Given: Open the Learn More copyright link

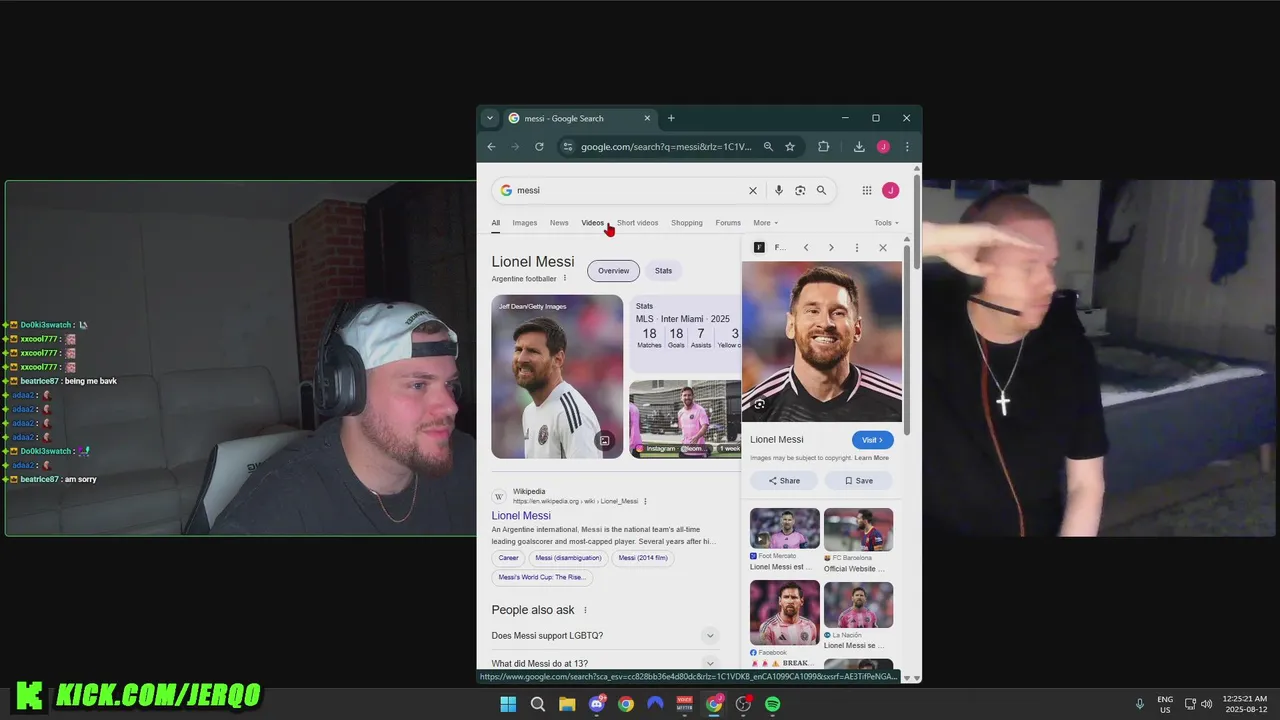Looking at the screenshot, I should [872, 458].
